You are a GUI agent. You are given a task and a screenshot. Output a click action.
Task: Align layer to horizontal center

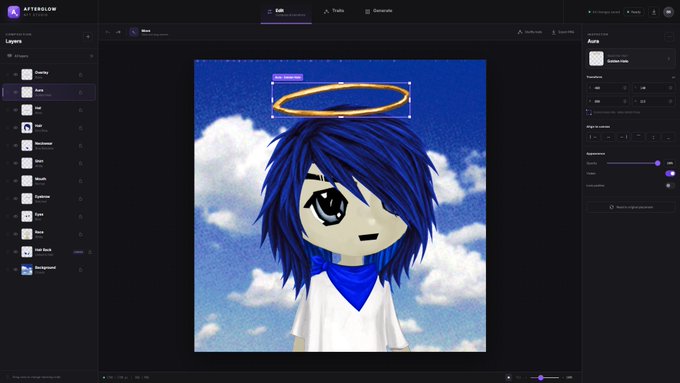[608, 137]
